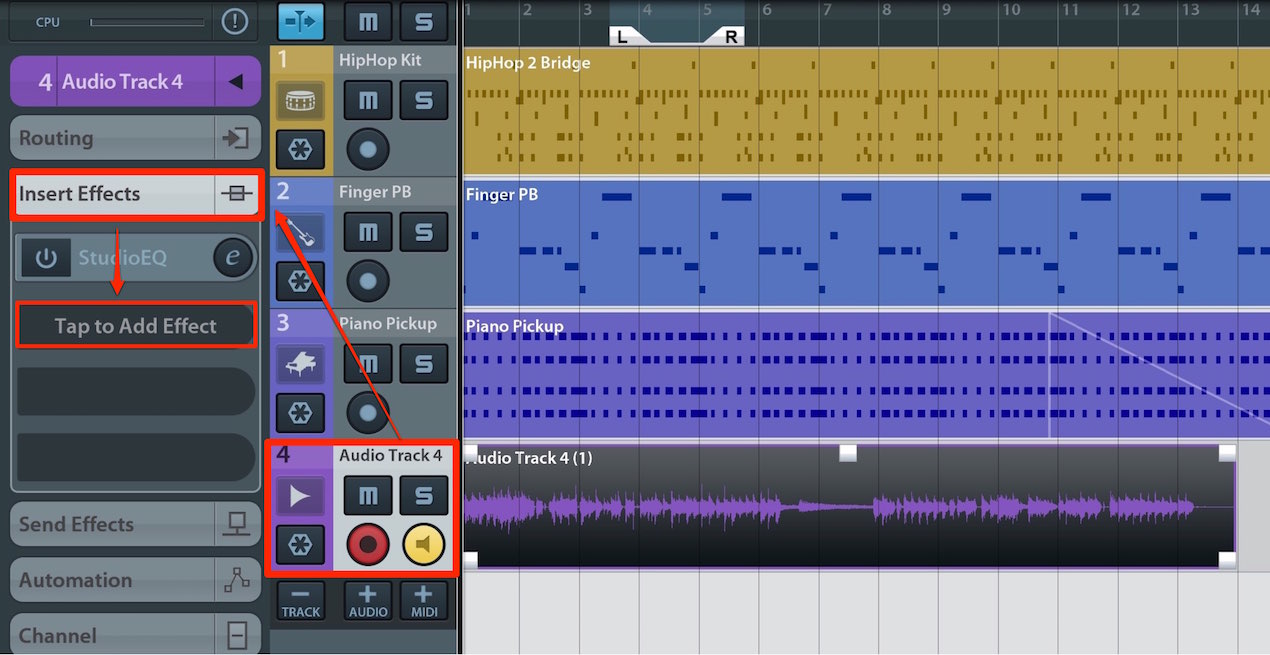Image resolution: width=1270 pixels, height=655 pixels.
Task: Solo Audio Track 4
Action: 424,495
